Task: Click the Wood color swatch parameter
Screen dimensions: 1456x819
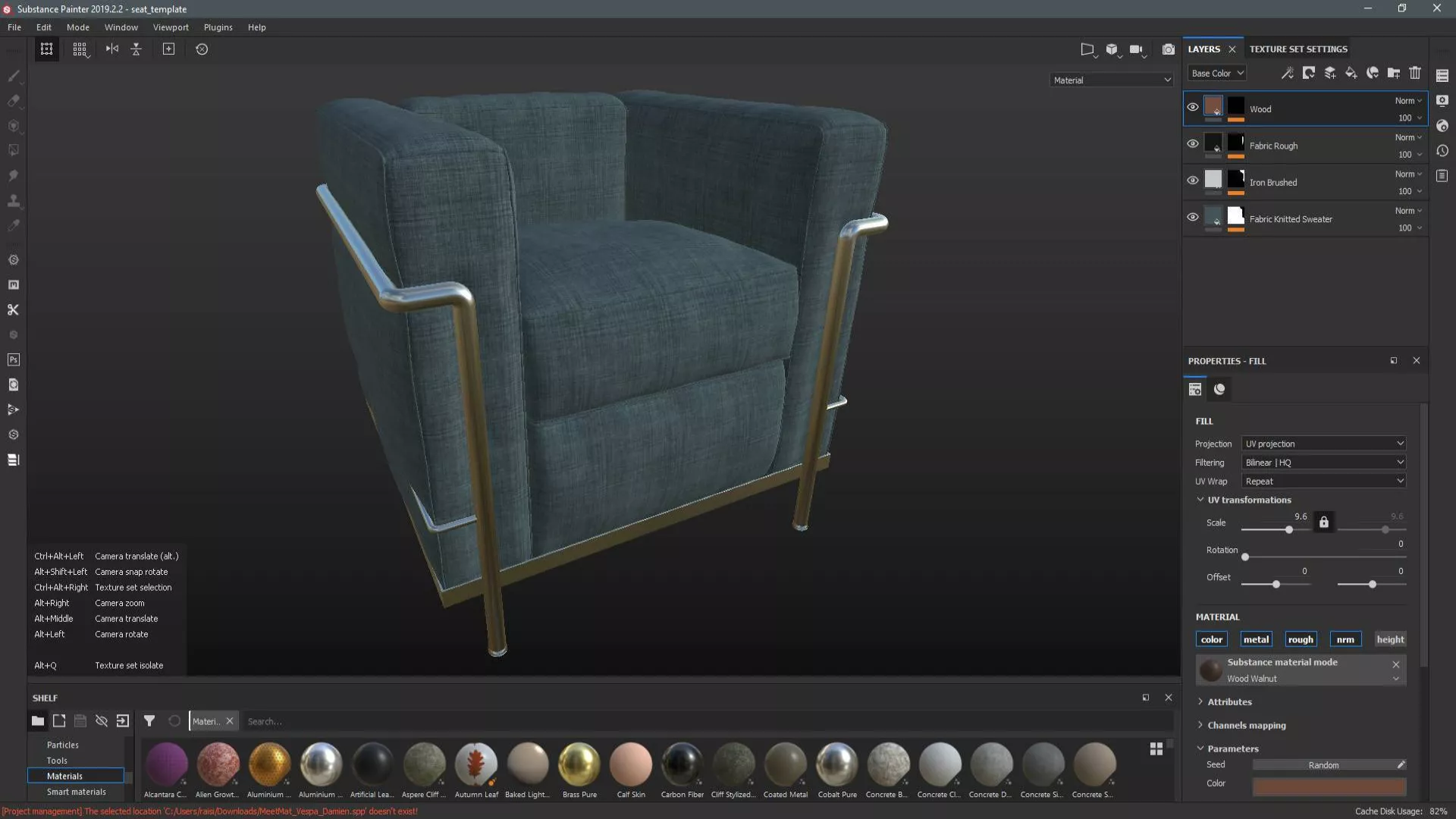Action: [x=1329, y=786]
